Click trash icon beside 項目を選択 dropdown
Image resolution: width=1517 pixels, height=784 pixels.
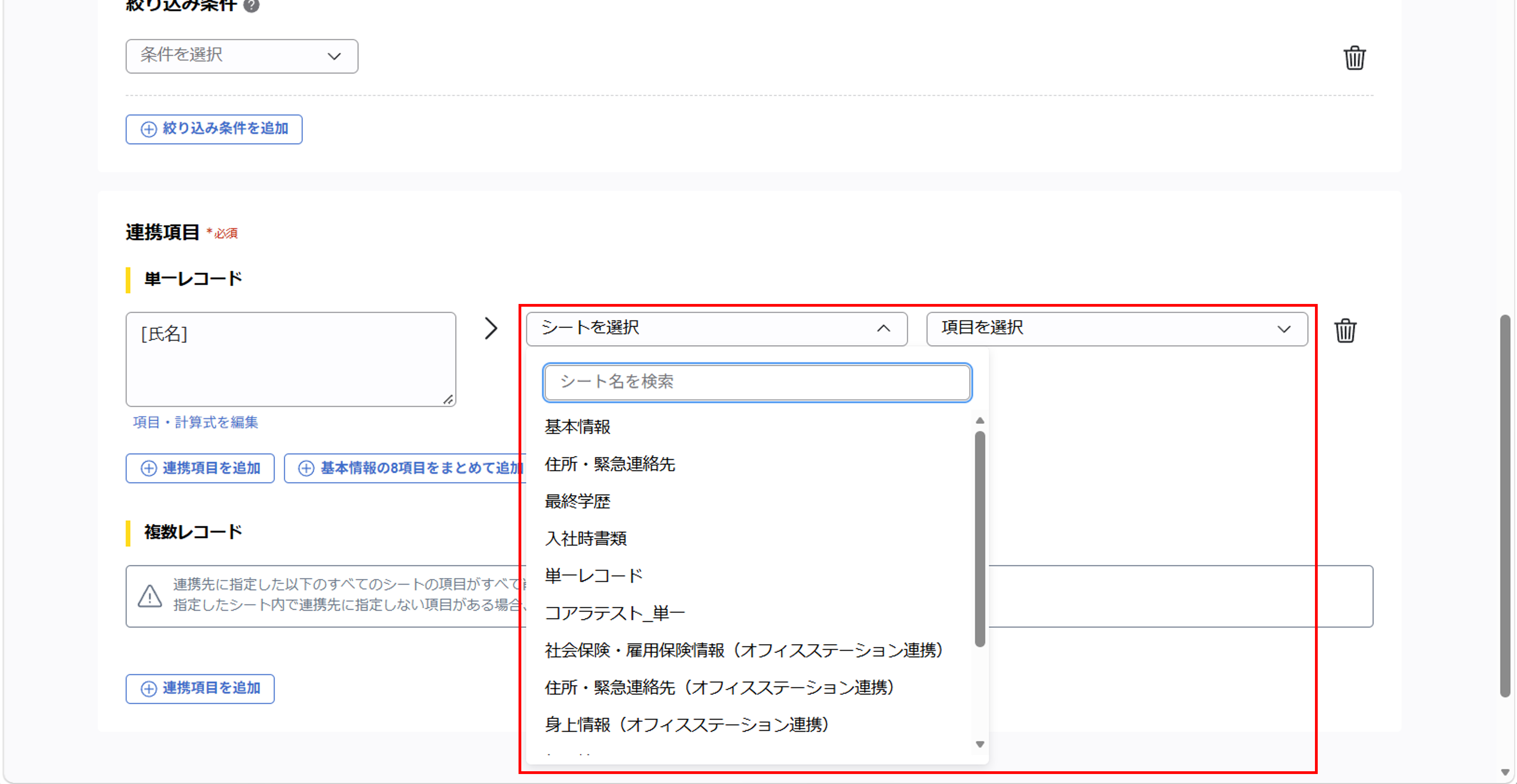(x=1345, y=330)
